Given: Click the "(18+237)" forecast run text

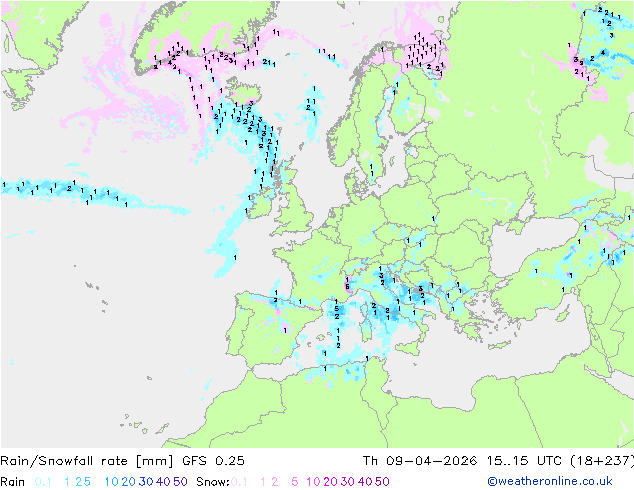Looking at the screenshot, I should (602, 461).
